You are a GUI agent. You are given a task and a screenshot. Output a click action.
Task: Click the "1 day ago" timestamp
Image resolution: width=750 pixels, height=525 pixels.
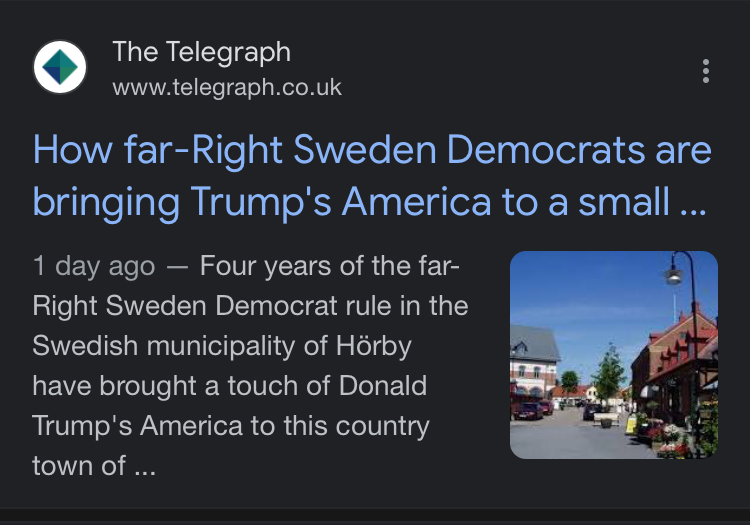(x=94, y=267)
